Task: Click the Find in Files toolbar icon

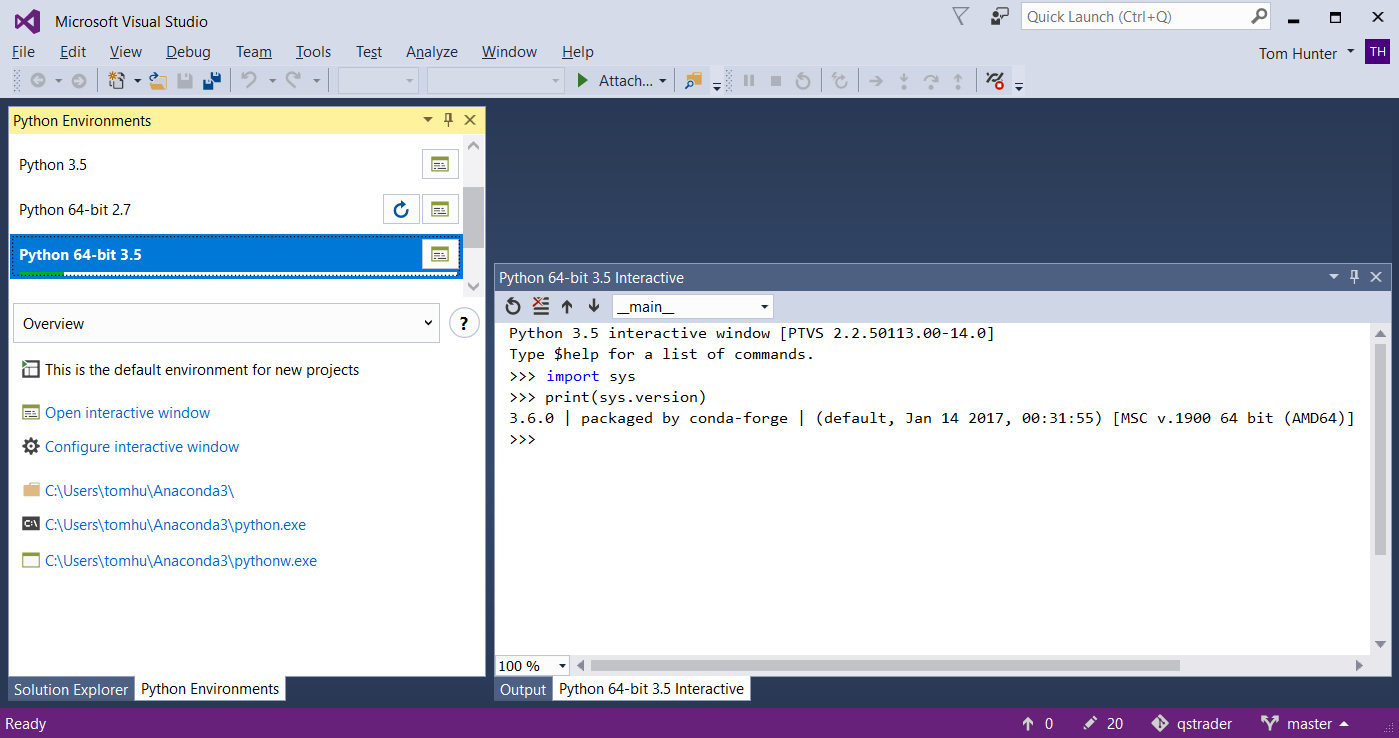Action: coord(693,81)
